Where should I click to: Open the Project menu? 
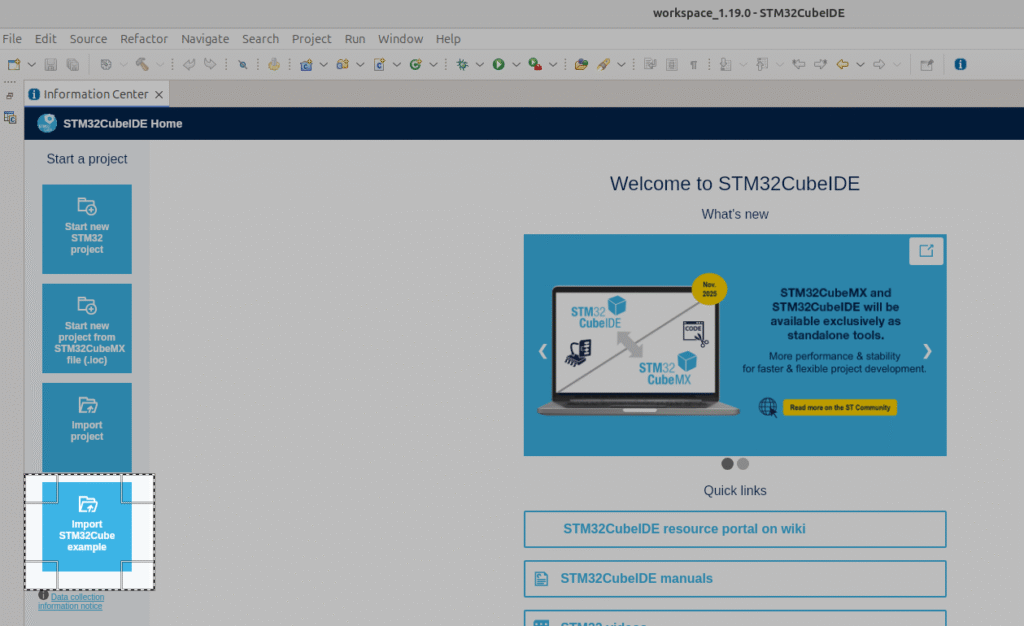click(311, 39)
